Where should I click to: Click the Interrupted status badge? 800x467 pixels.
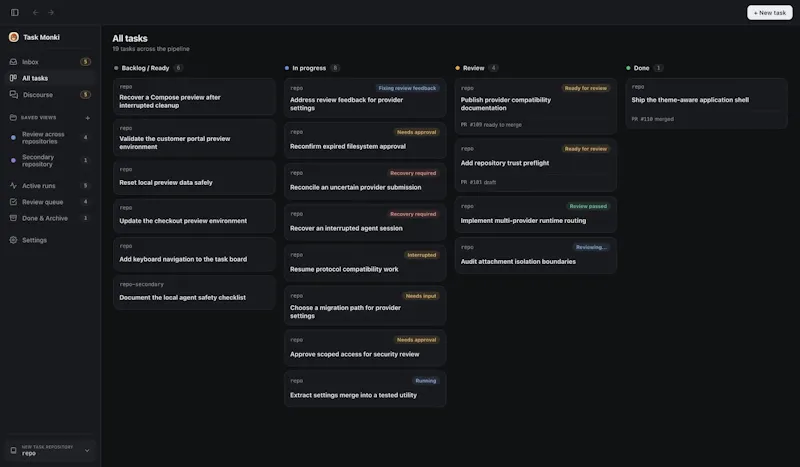pyautogui.click(x=421, y=255)
